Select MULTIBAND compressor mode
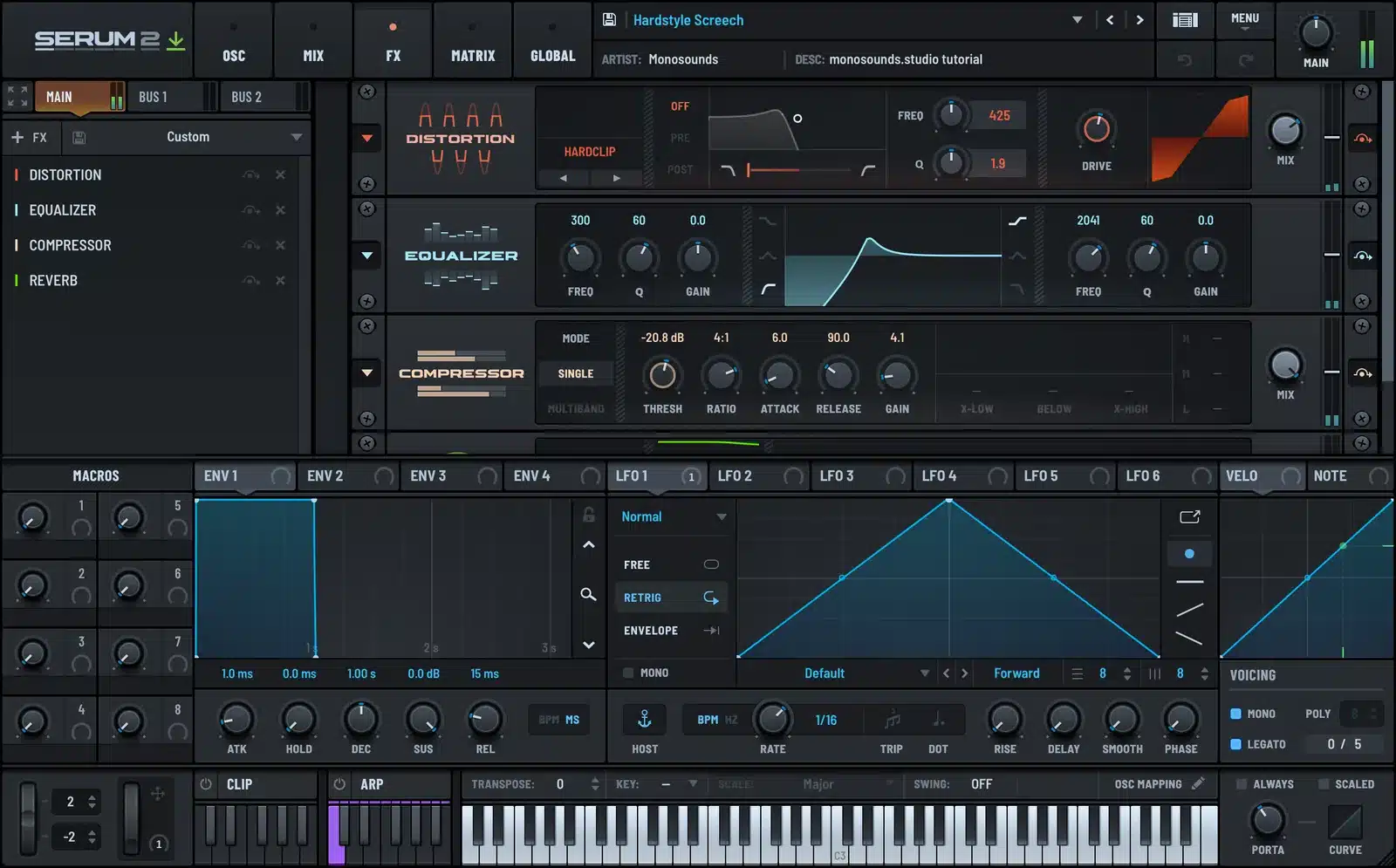 click(576, 408)
